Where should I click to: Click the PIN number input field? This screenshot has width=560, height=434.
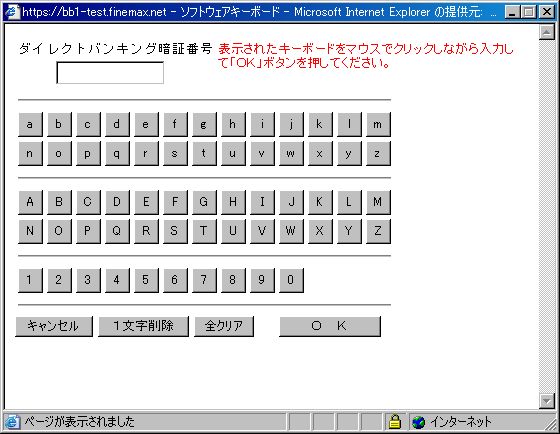110,73
